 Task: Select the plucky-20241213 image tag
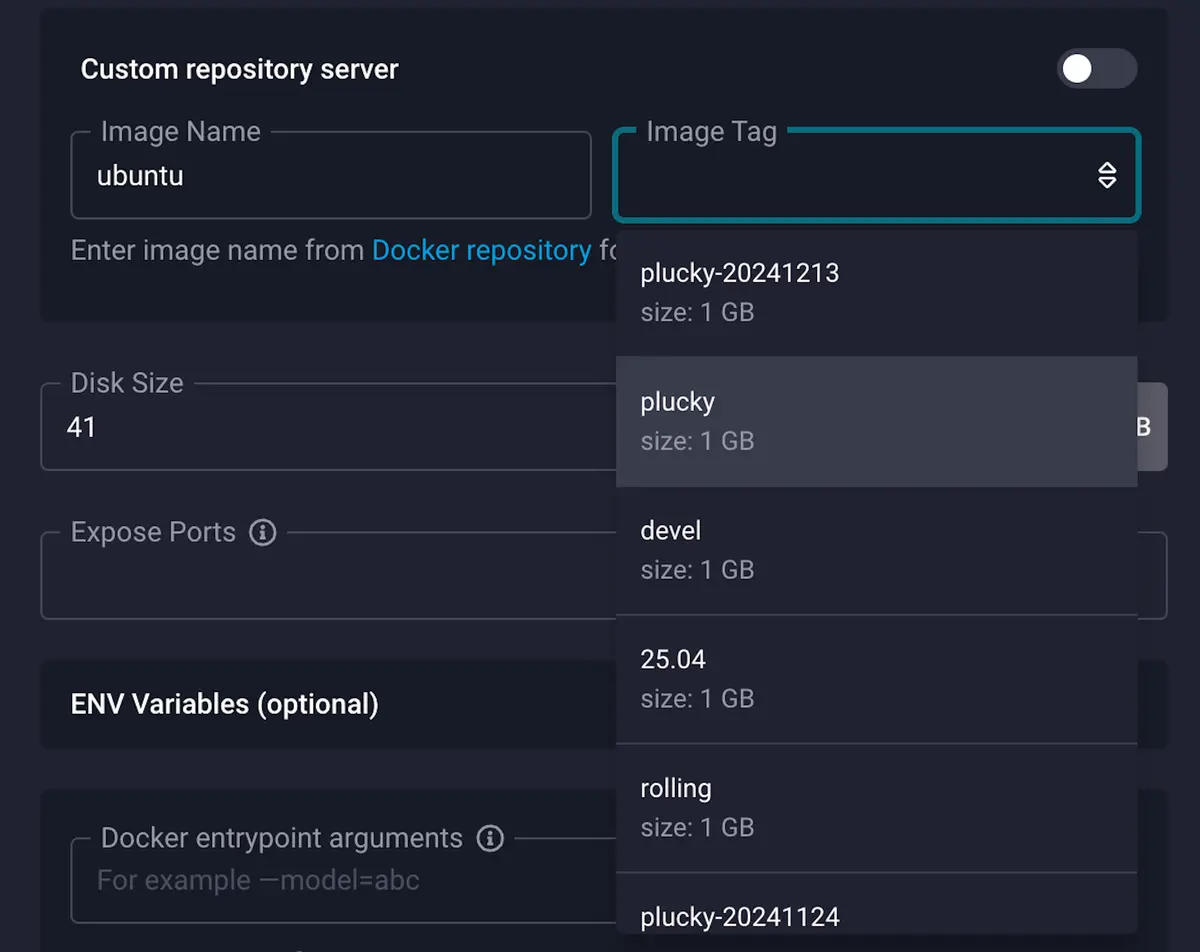tap(740, 290)
